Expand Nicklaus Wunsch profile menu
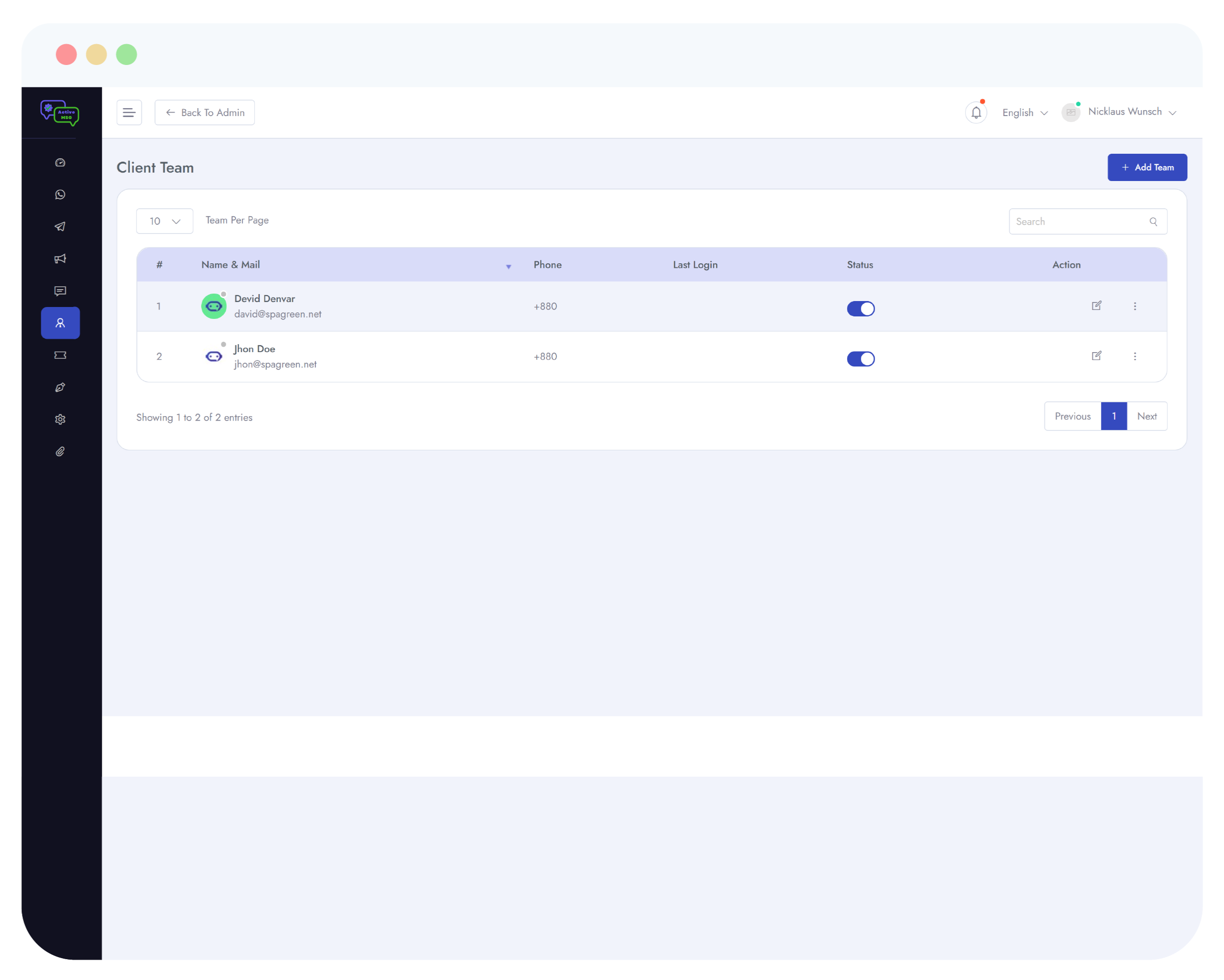The height and width of the screenshot is (980, 1224). click(1130, 112)
